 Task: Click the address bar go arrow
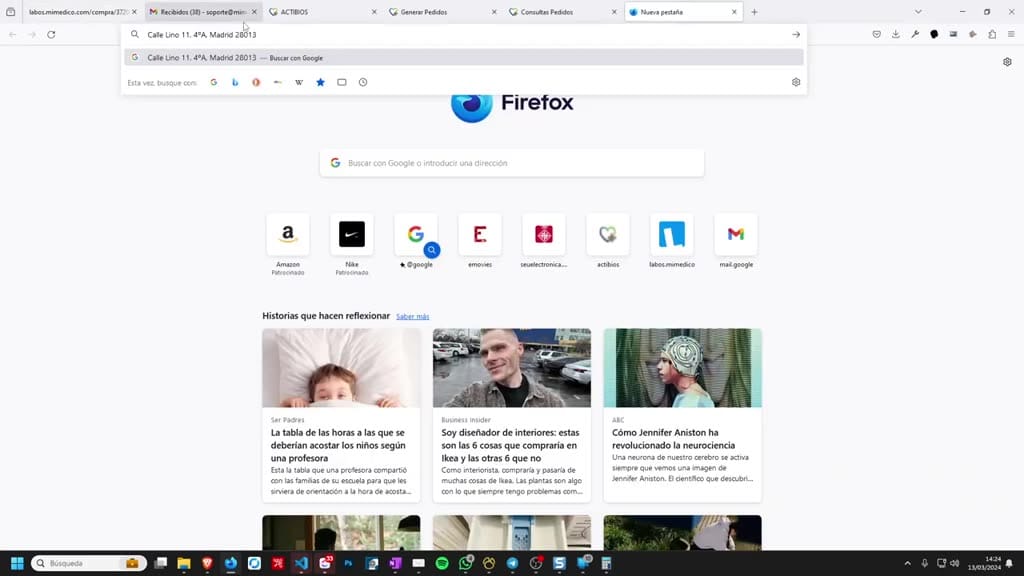click(x=795, y=35)
